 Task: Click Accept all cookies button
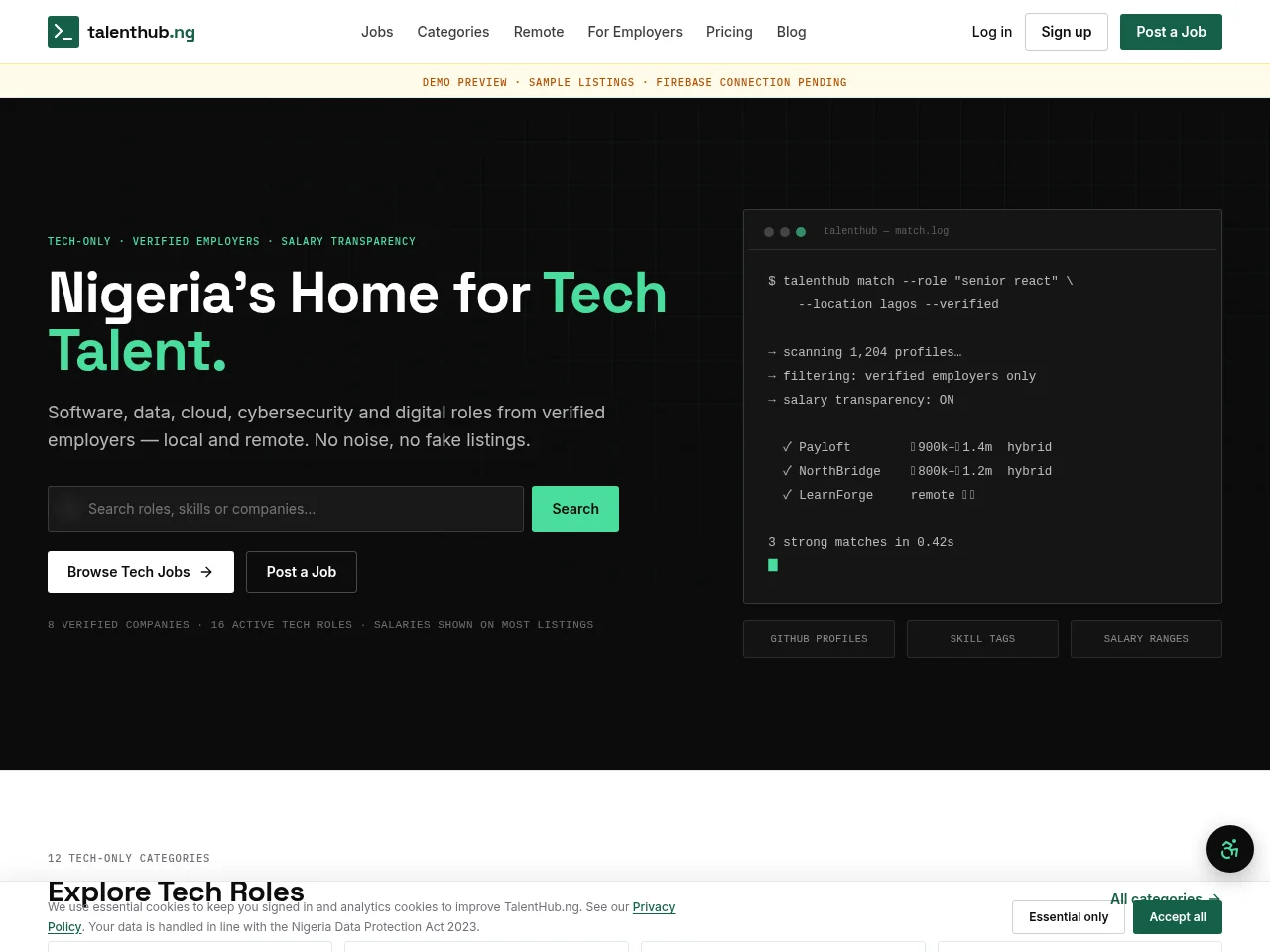tap(1178, 917)
